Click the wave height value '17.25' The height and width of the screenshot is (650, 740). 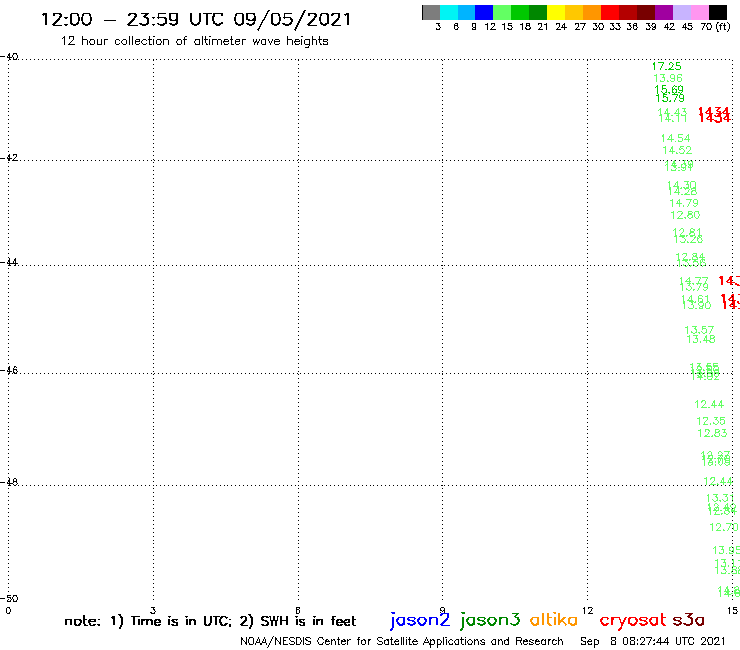click(666, 66)
